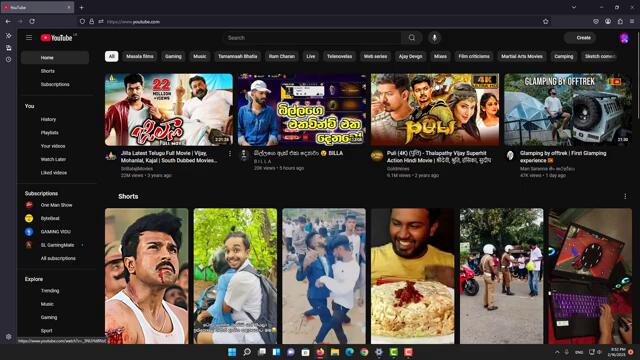Viewport: 640px width, 360px height.
Task: Click the Goldmines channel avatar under Puli
Action: pos(377,156)
